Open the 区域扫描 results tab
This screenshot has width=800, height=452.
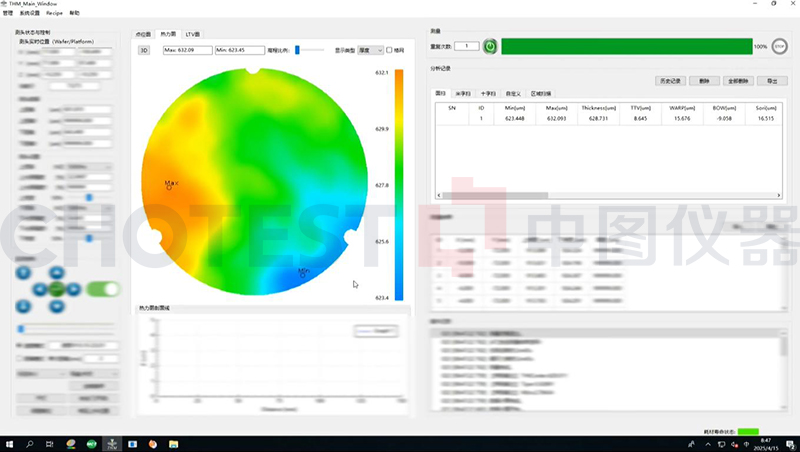coord(541,94)
